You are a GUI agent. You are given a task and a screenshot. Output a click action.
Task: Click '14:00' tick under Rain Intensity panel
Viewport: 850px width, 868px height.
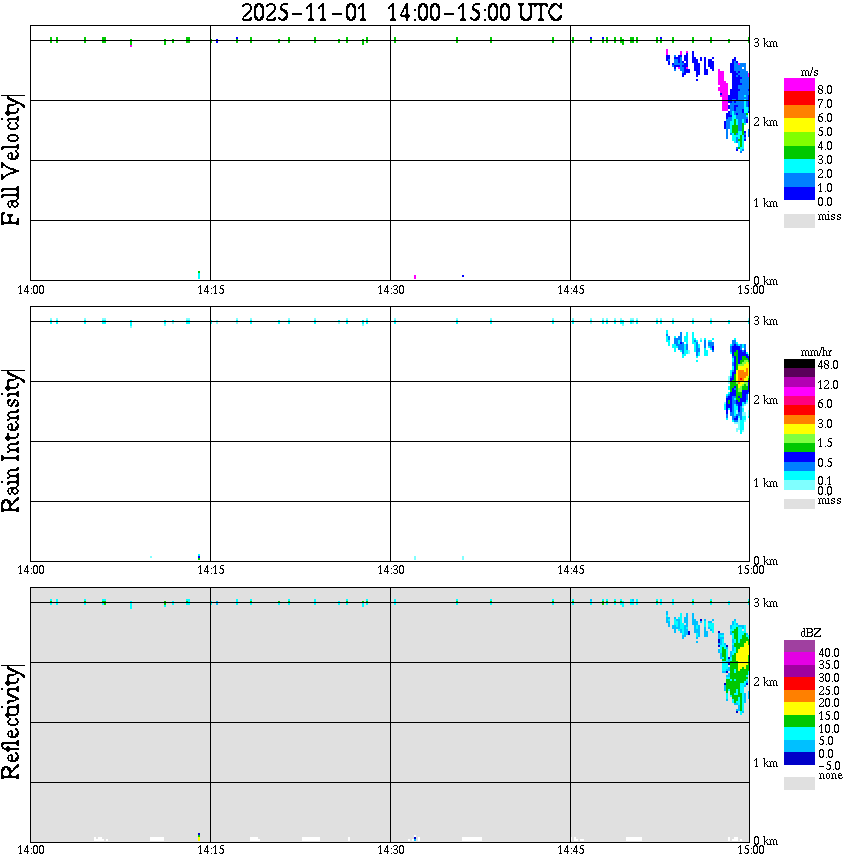pos(31,570)
